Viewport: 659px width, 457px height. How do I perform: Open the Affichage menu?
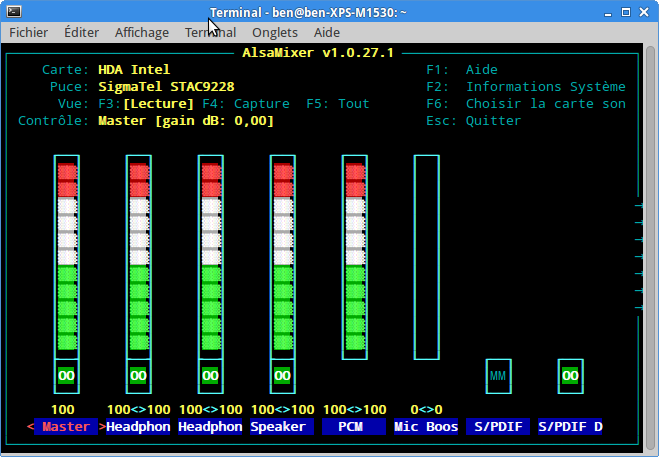click(x=142, y=32)
